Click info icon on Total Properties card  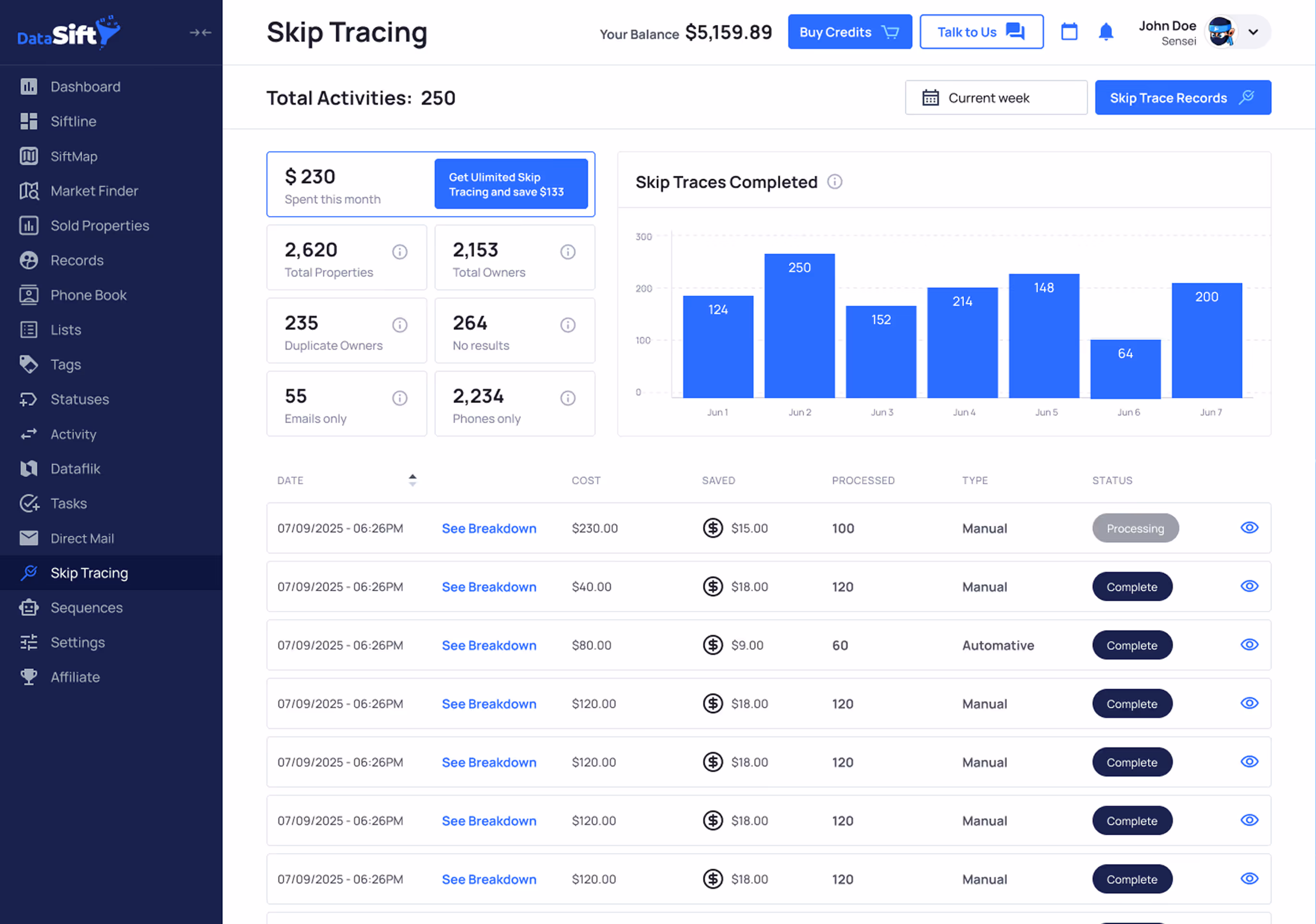pyautogui.click(x=399, y=252)
